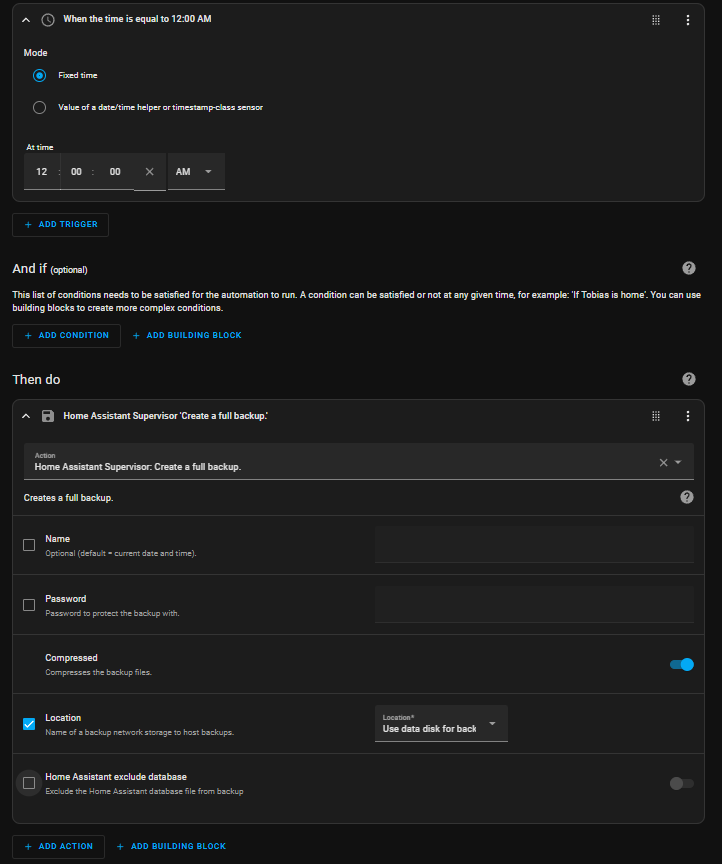Add building block under And if
Screen dimensions: 722x864
click(187, 336)
